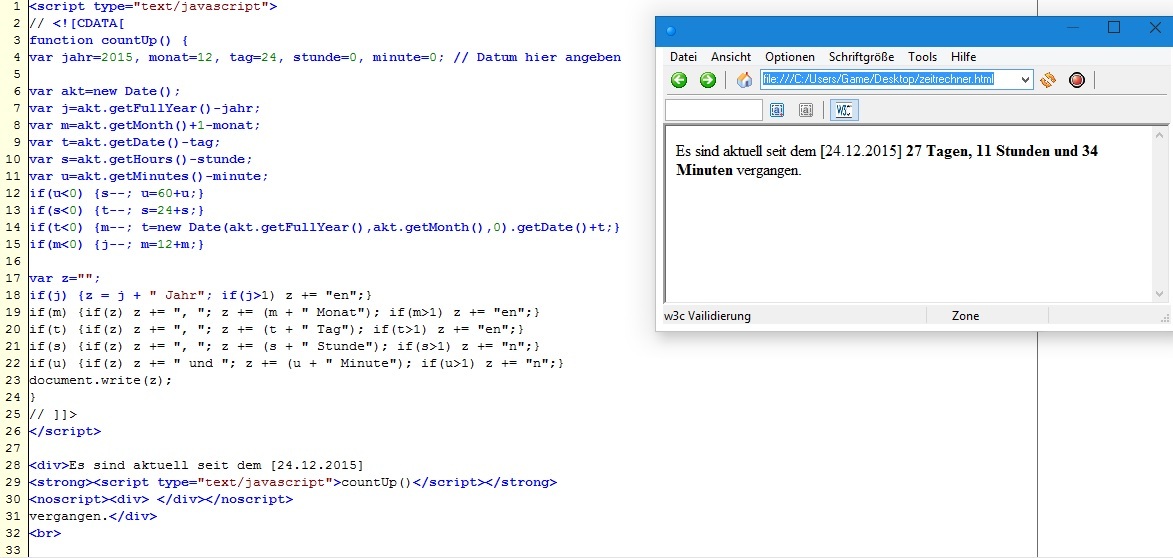Click code 'if(m<0) {j--; m=12+m;}'

116,244
